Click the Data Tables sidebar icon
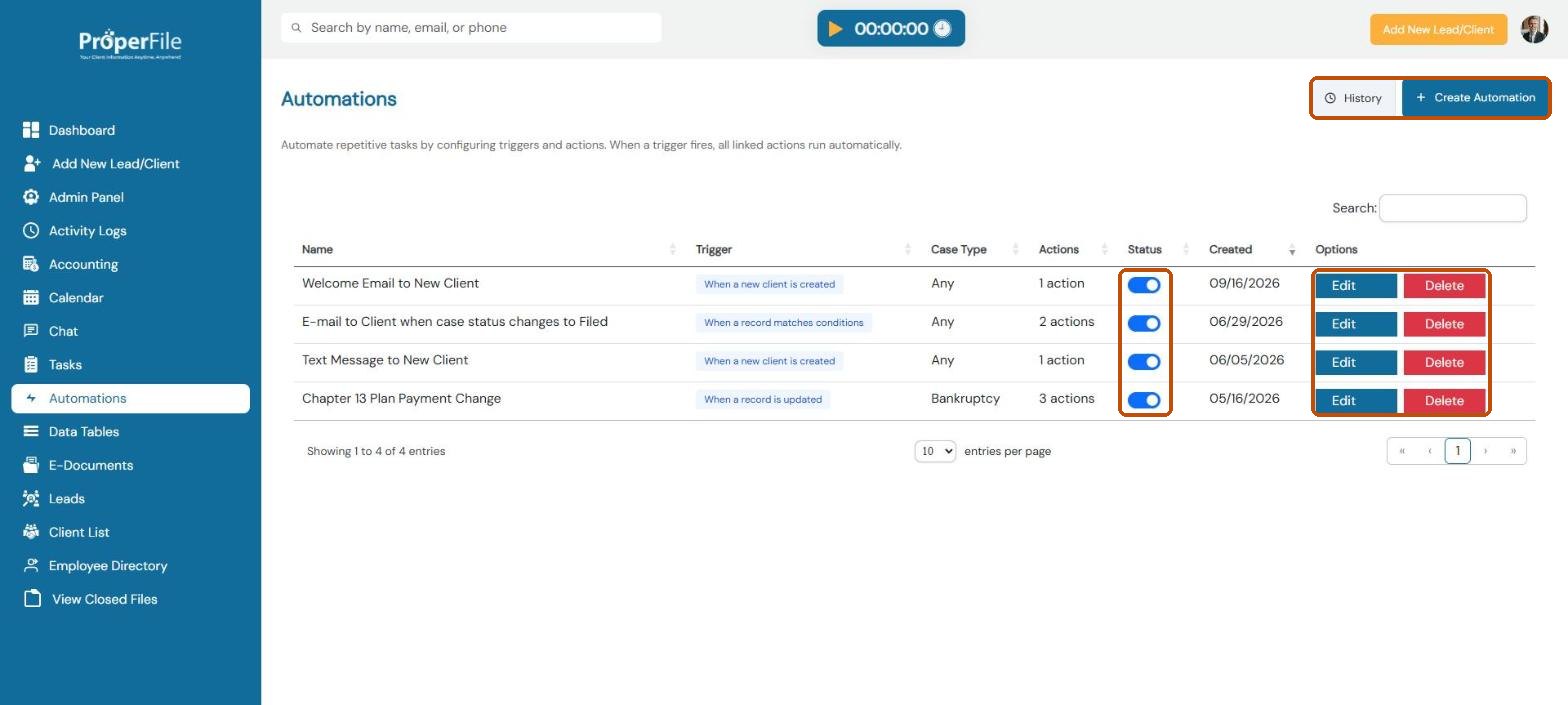The height and width of the screenshot is (705, 1568). coord(31,431)
